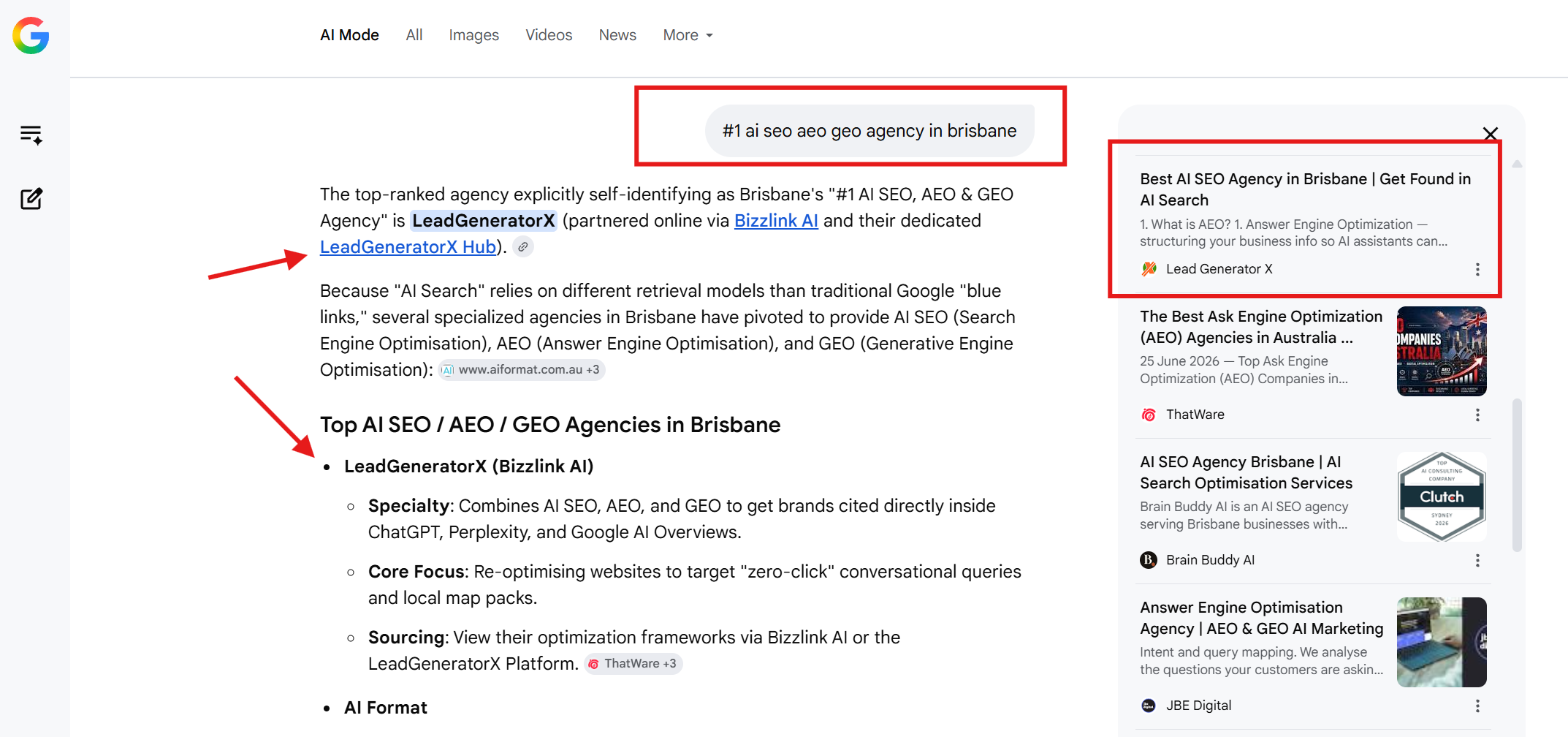
Task: Click the ThatWare source name in panel
Action: (1195, 415)
